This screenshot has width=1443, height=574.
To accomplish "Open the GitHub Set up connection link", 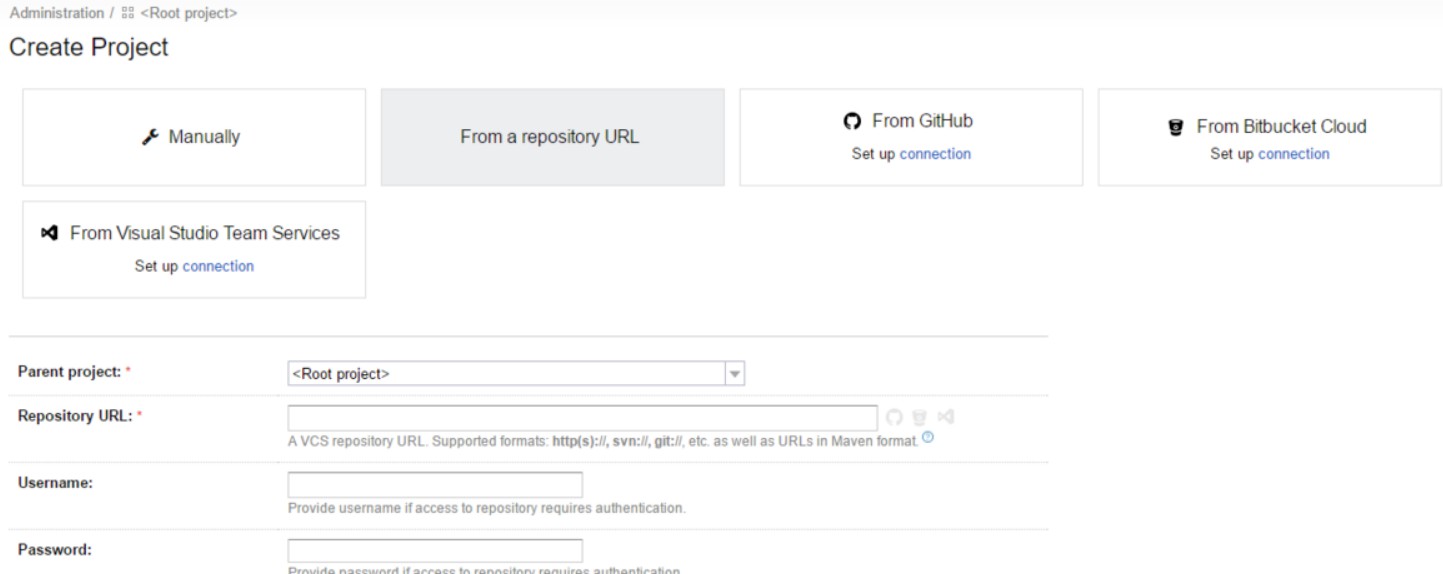I will [x=935, y=154].
